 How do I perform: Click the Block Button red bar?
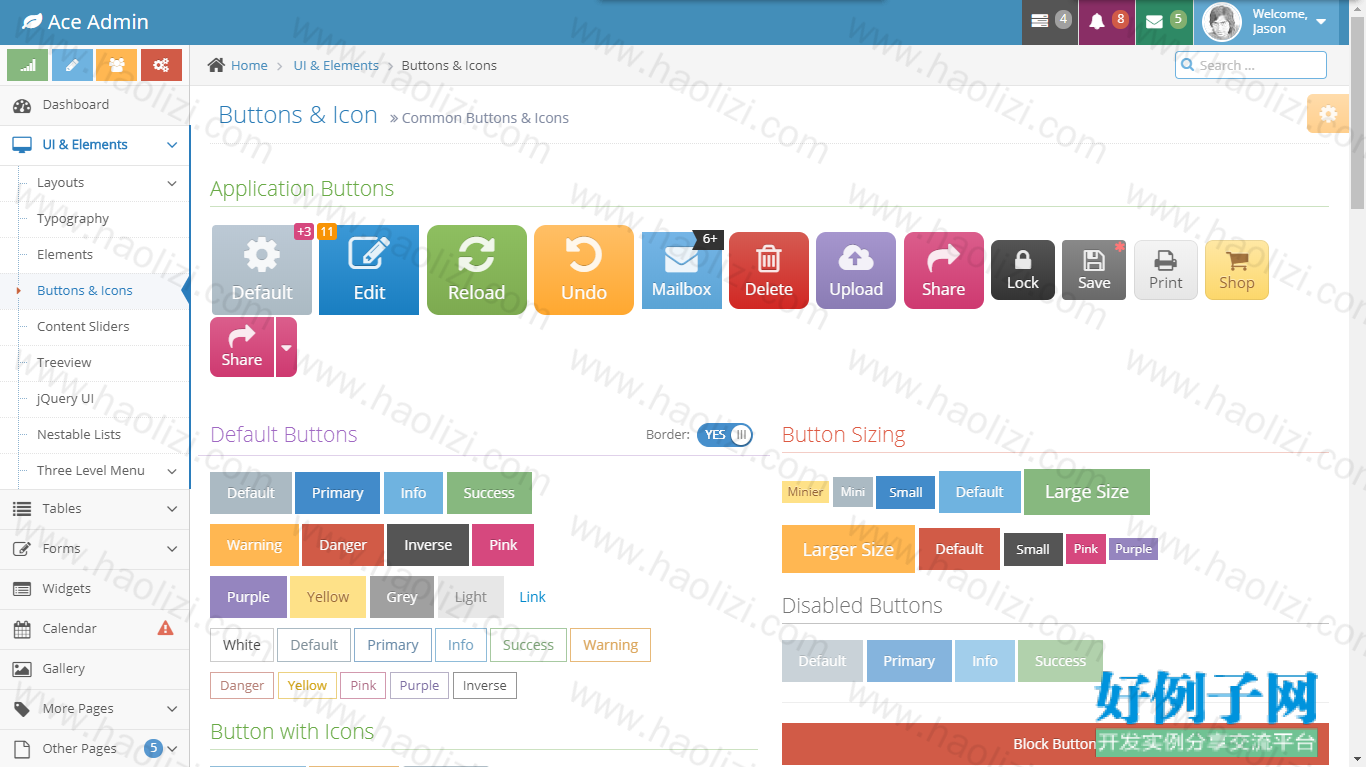(1055, 744)
